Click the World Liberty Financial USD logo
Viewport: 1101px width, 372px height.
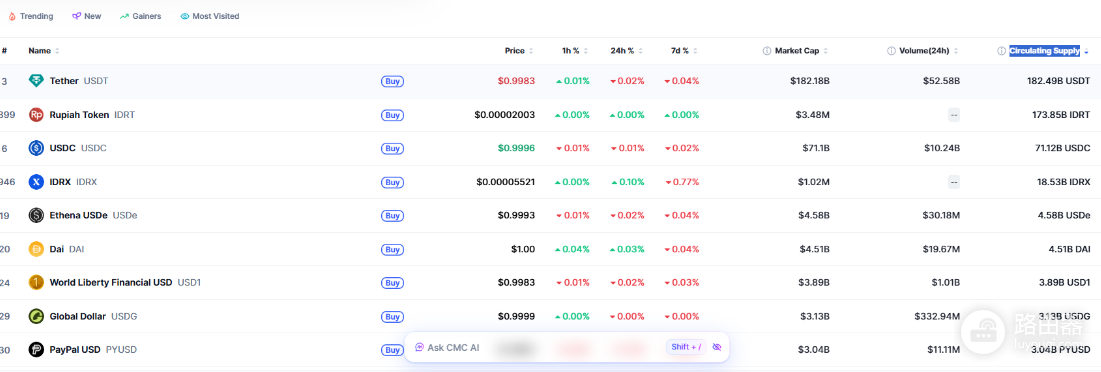[x=36, y=282]
